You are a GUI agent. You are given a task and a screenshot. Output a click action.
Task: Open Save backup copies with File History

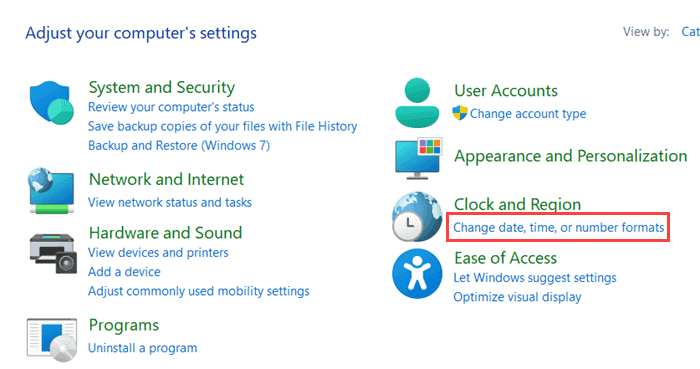coord(222,126)
